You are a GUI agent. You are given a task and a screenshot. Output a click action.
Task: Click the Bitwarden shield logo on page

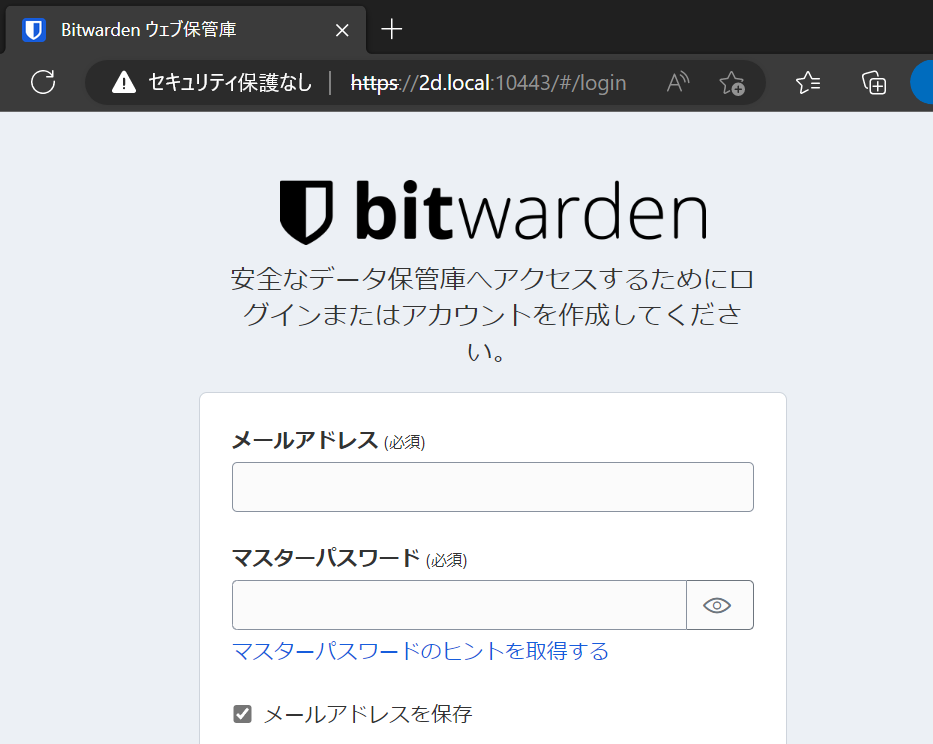pos(305,212)
